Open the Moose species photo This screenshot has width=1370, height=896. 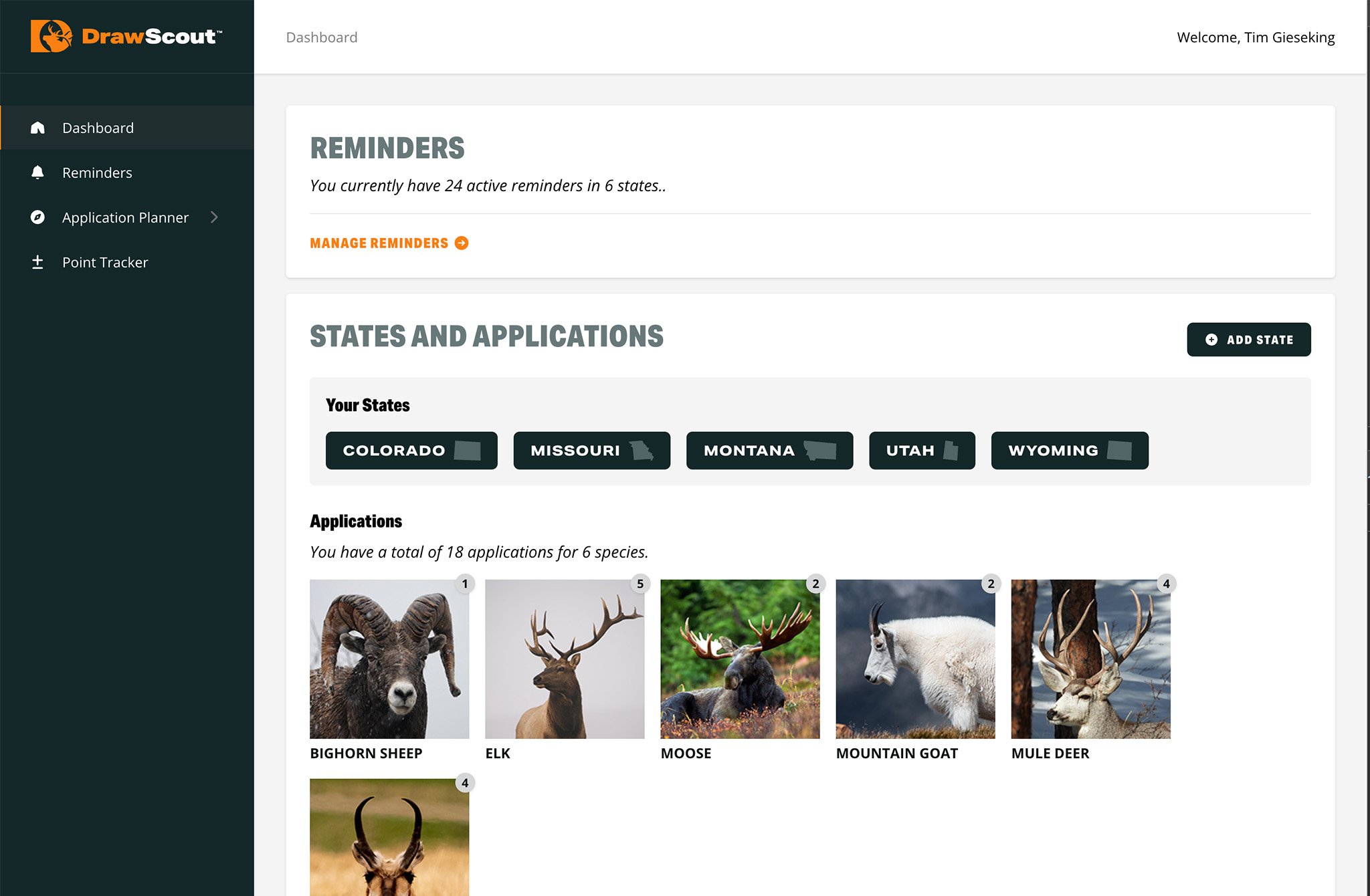[740, 659]
